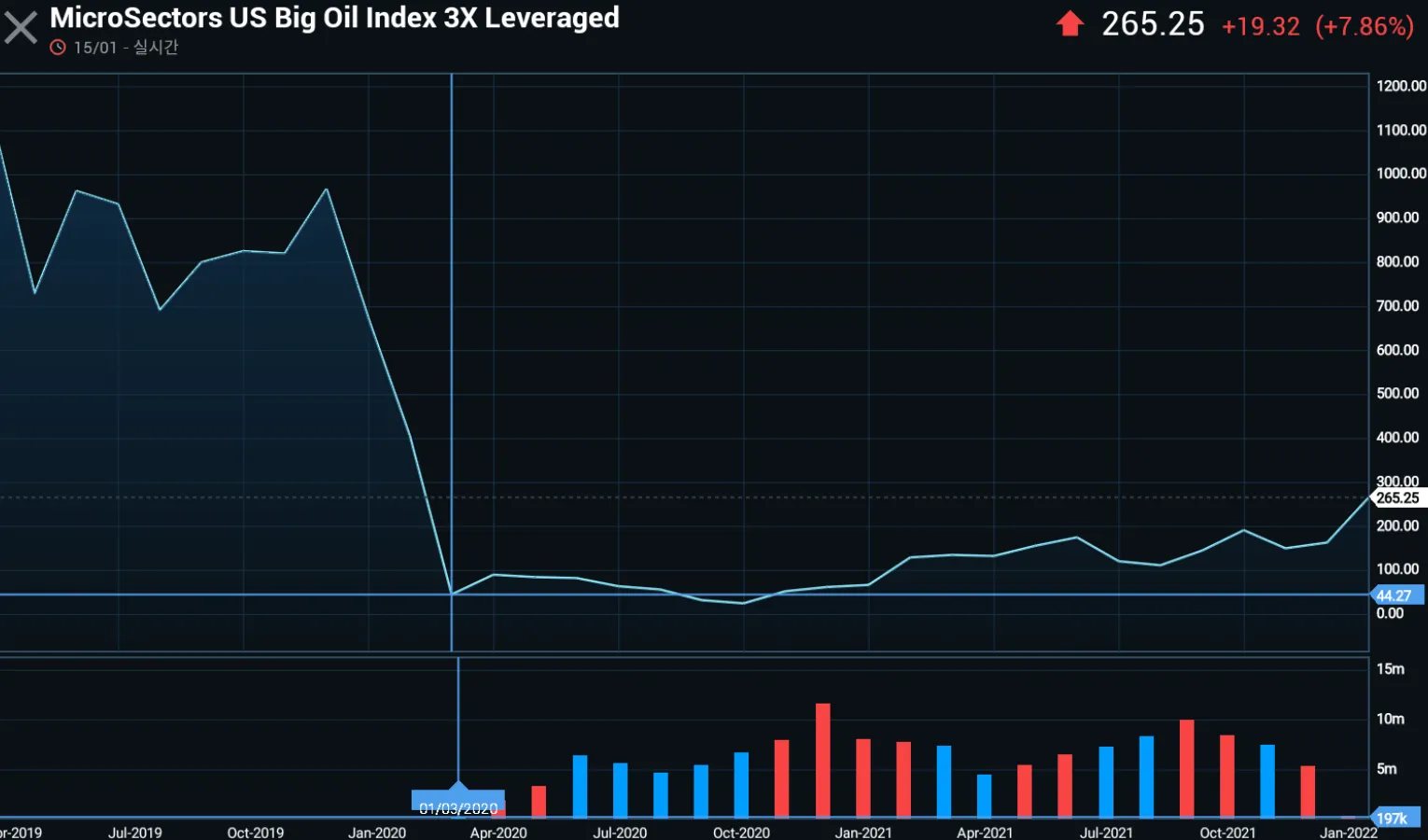Click the tallest red volume bar near Dec-2020
This screenshot has height=840, width=1428.
pos(822,761)
